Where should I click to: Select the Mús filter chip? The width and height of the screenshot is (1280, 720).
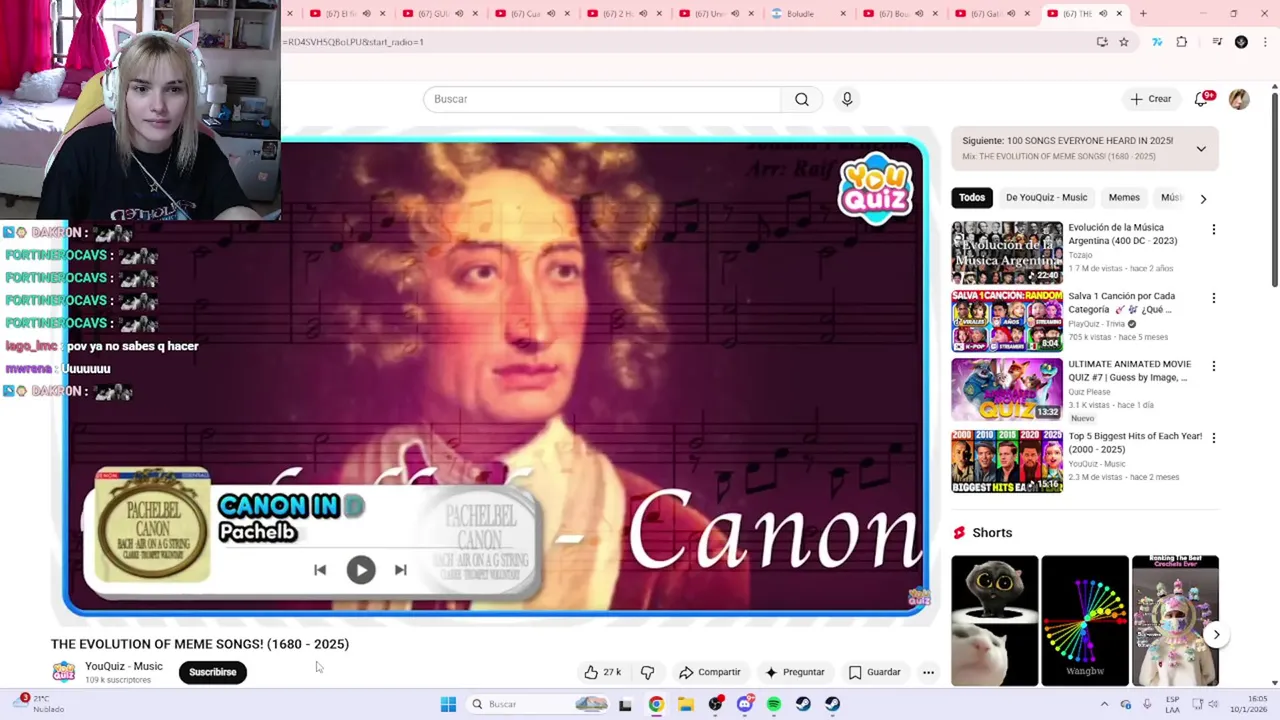pyautogui.click(x=1169, y=198)
